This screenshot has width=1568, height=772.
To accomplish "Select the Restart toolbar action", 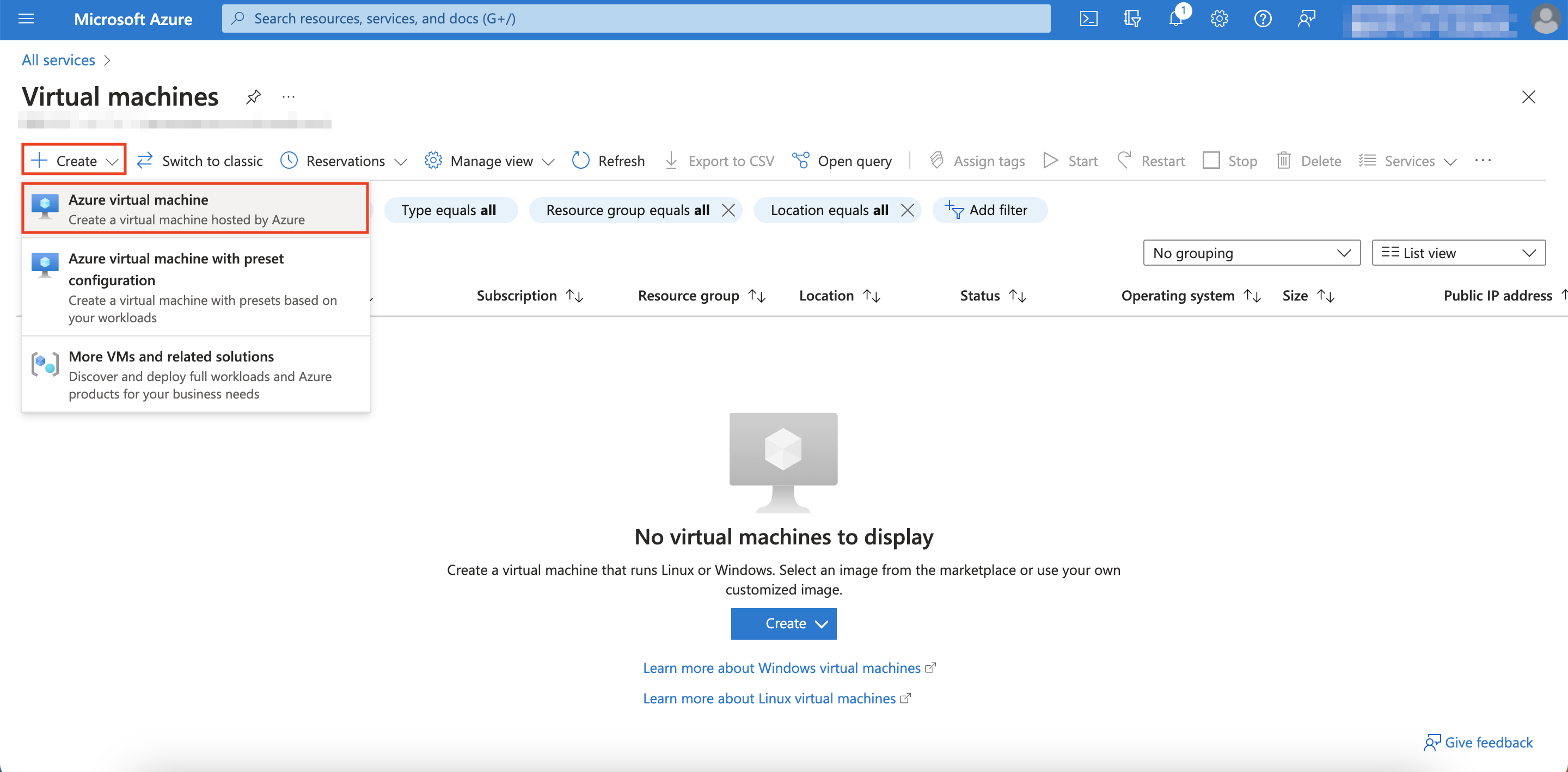I will click(x=1151, y=160).
